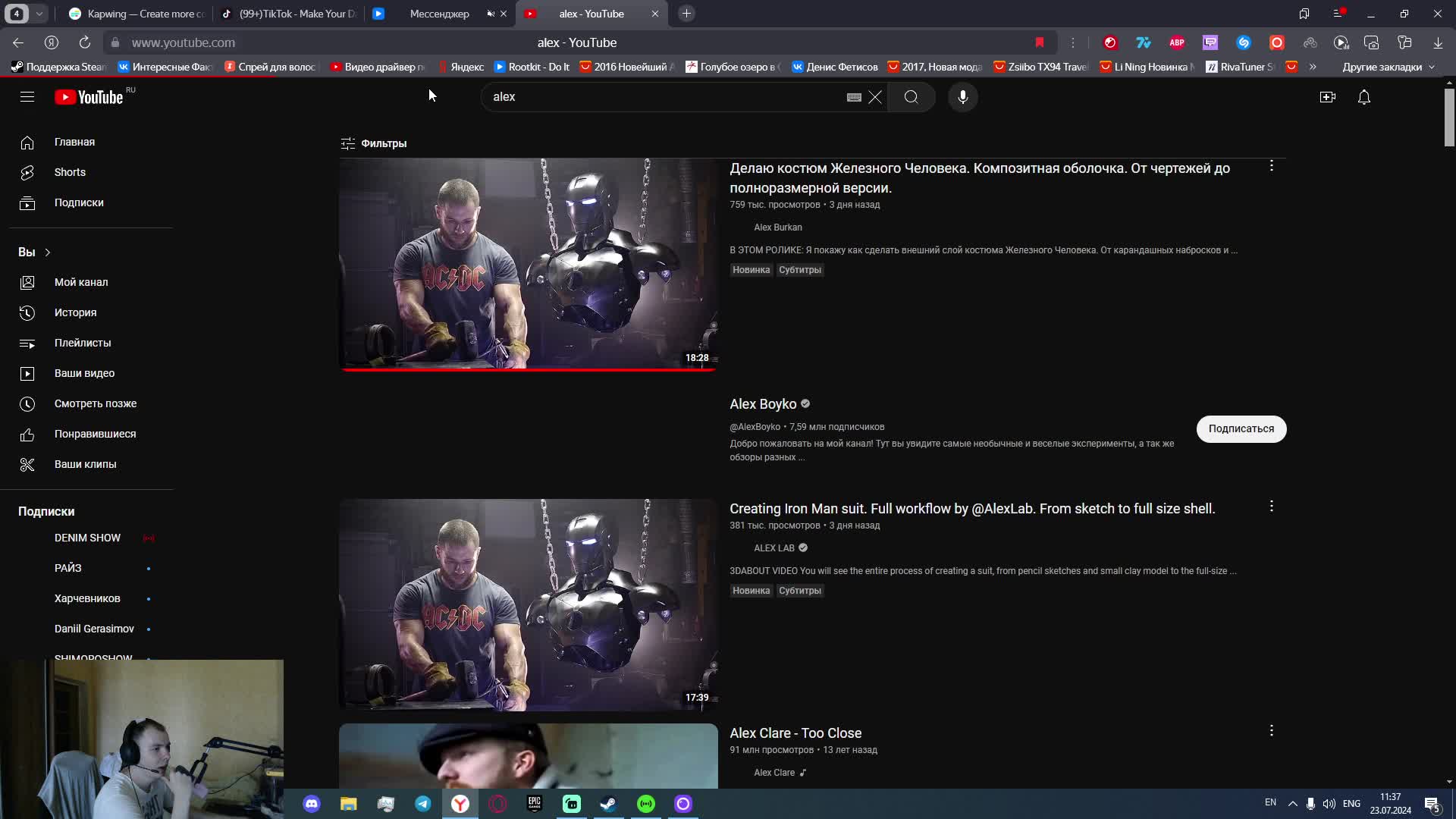
Task: Switch to the Мессенджер tab
Action: coord(440,14)
